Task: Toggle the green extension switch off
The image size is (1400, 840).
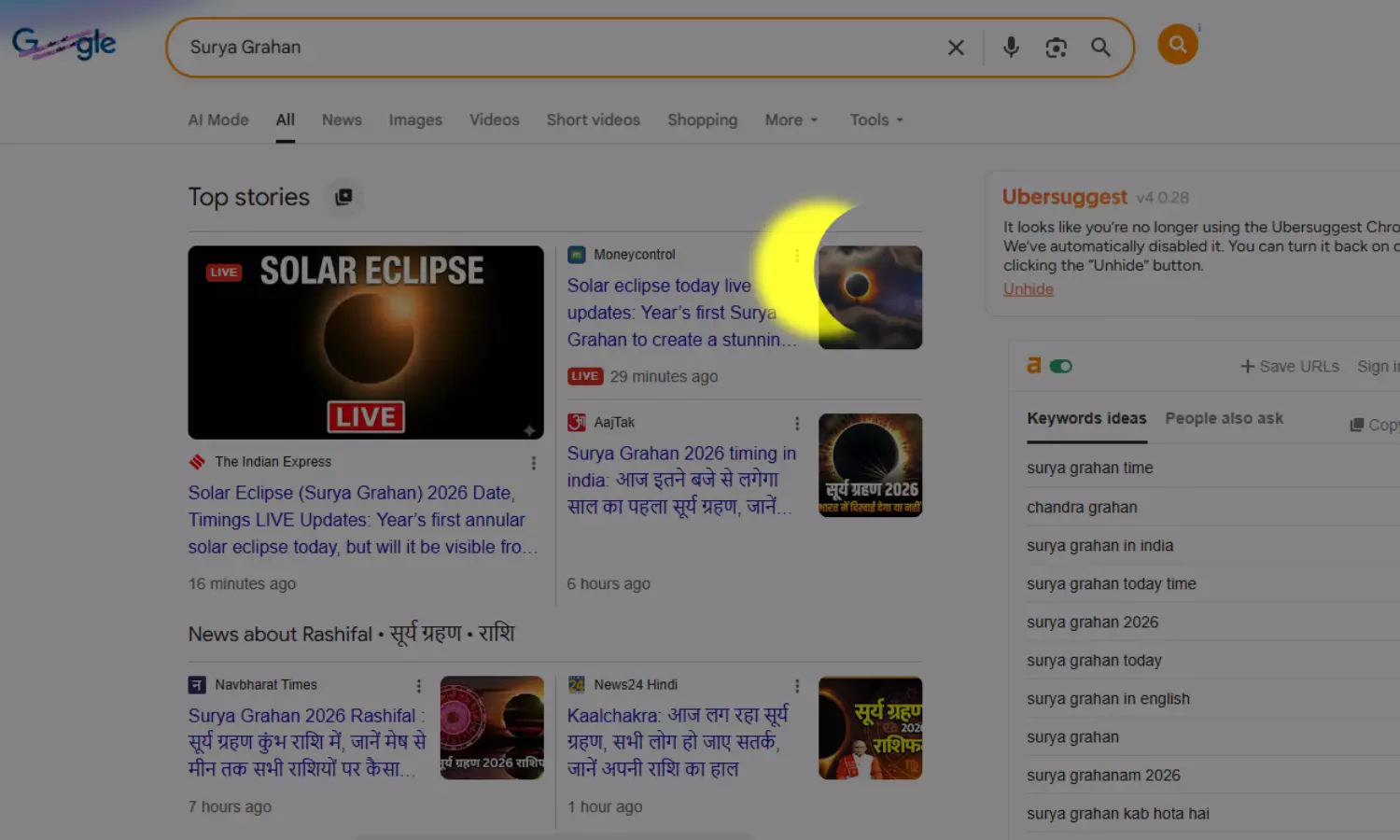Action: (x=1061, y=367)
